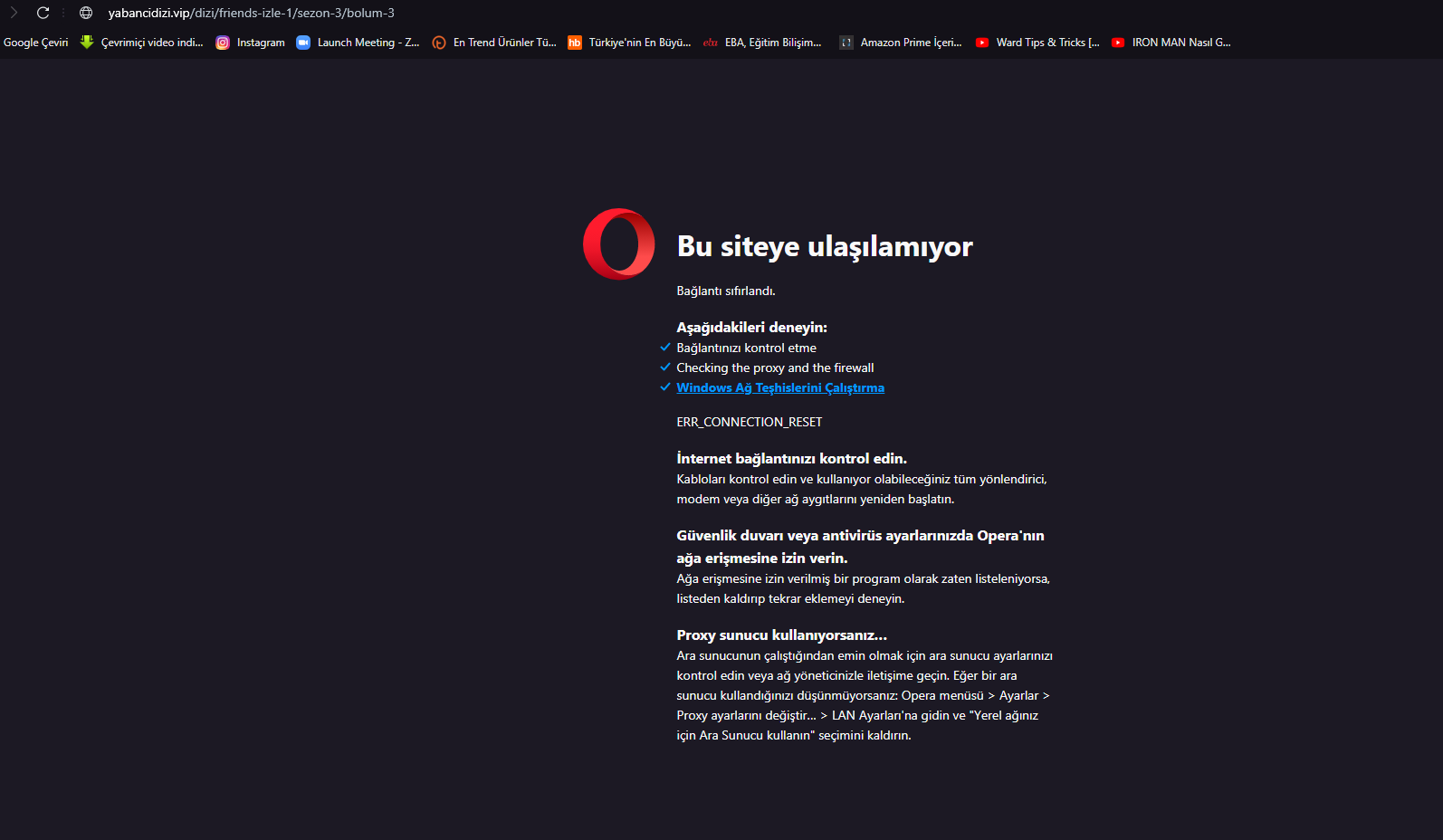Click the Bağlantınızı kontrol etme suggestion
The height and width of the screenshot is (840, 1443).
coord(746,348)
